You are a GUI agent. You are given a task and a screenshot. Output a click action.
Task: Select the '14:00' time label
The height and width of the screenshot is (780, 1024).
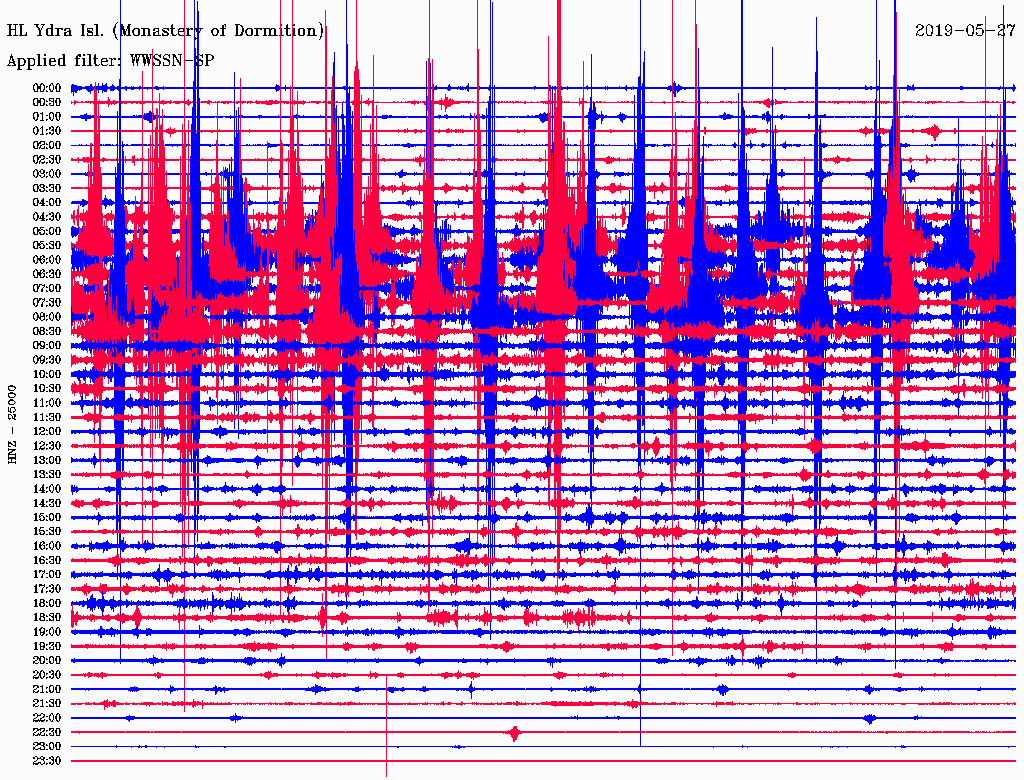pyautogui.click(x=47, y=489)
